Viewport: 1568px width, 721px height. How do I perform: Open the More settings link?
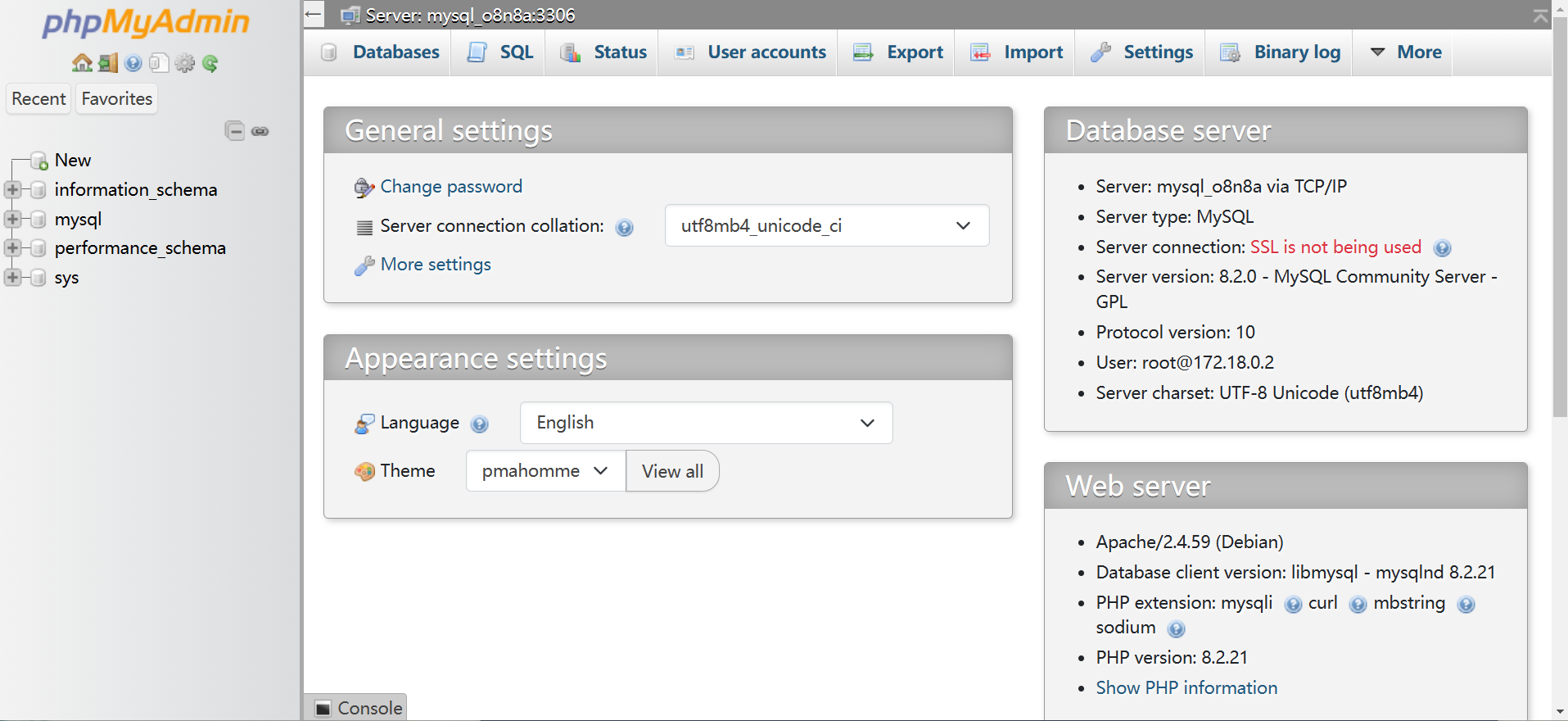pyautogui.click(x=436, y=265)
